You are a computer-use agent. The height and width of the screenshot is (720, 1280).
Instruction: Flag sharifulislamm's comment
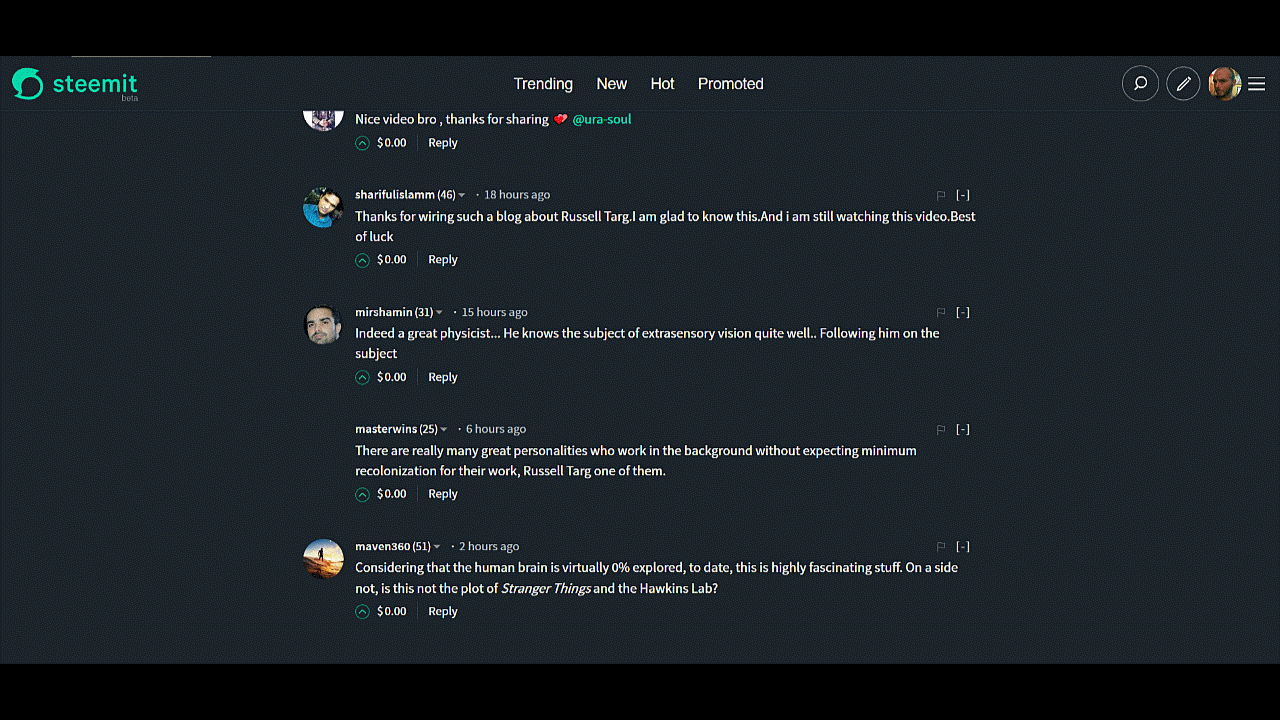(x=940, y=196)
